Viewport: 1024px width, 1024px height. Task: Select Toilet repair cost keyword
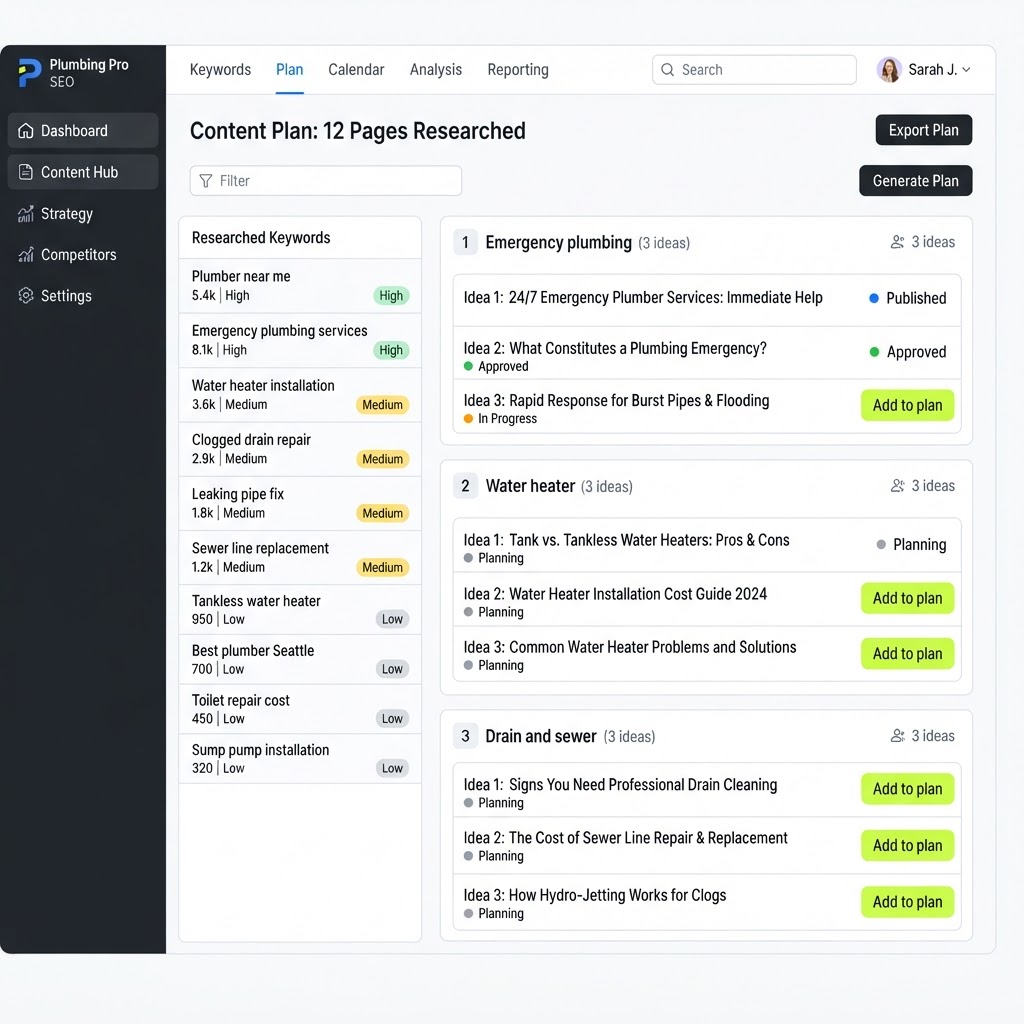pyautogui.click(x=300, y=709)
